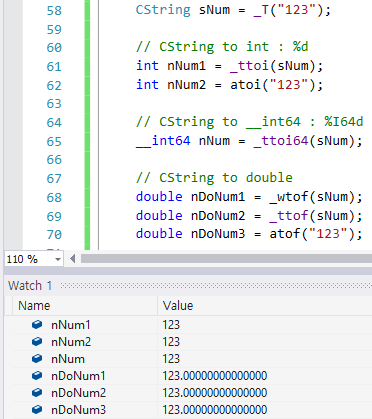Select the nDoNum1 watch row name

(x=78, y=376)
